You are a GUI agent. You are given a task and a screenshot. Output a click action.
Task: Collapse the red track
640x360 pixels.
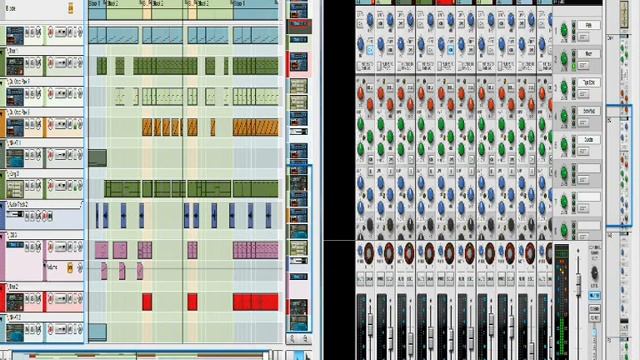pos(2,287)
